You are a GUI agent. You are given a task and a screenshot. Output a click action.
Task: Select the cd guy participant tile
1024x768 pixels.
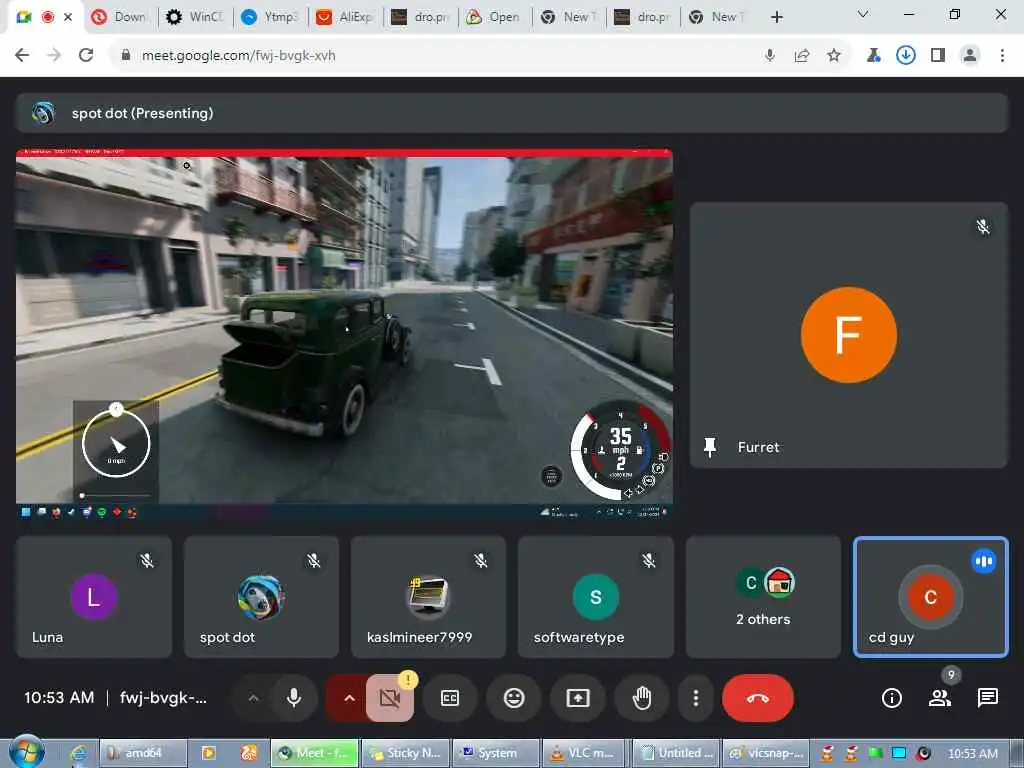click(x=931, y=597)
